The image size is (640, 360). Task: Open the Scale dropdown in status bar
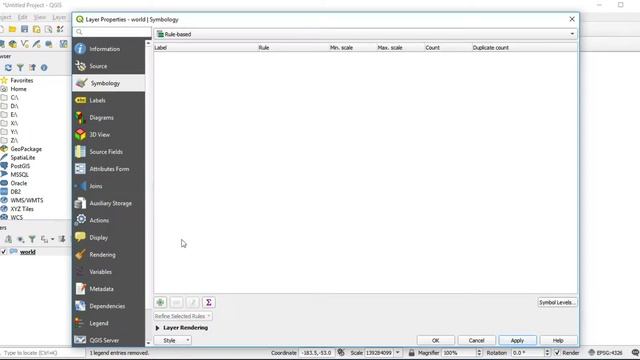click(398, 353)
